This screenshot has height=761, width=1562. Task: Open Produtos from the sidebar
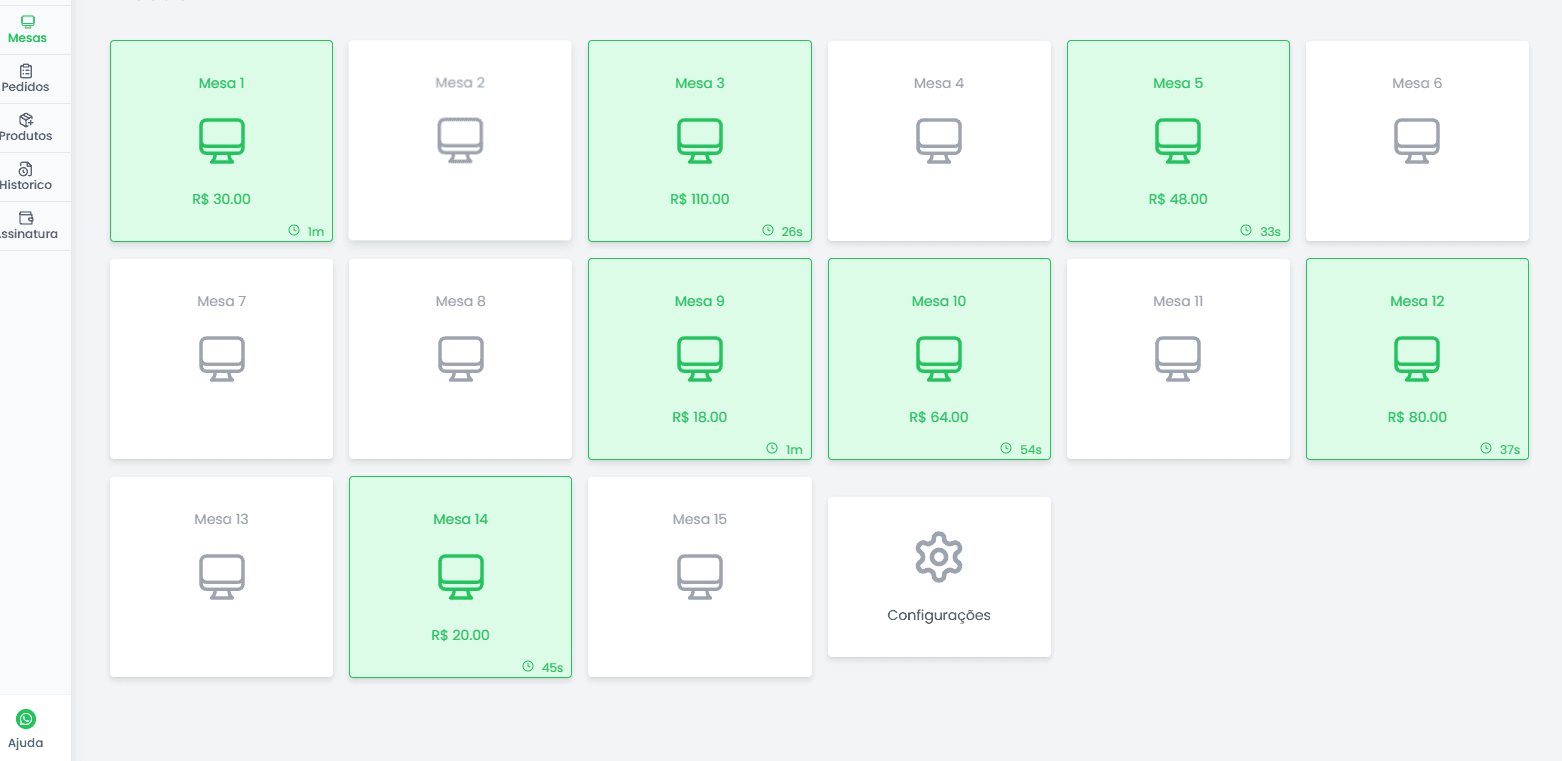click(x=26, y=127)
